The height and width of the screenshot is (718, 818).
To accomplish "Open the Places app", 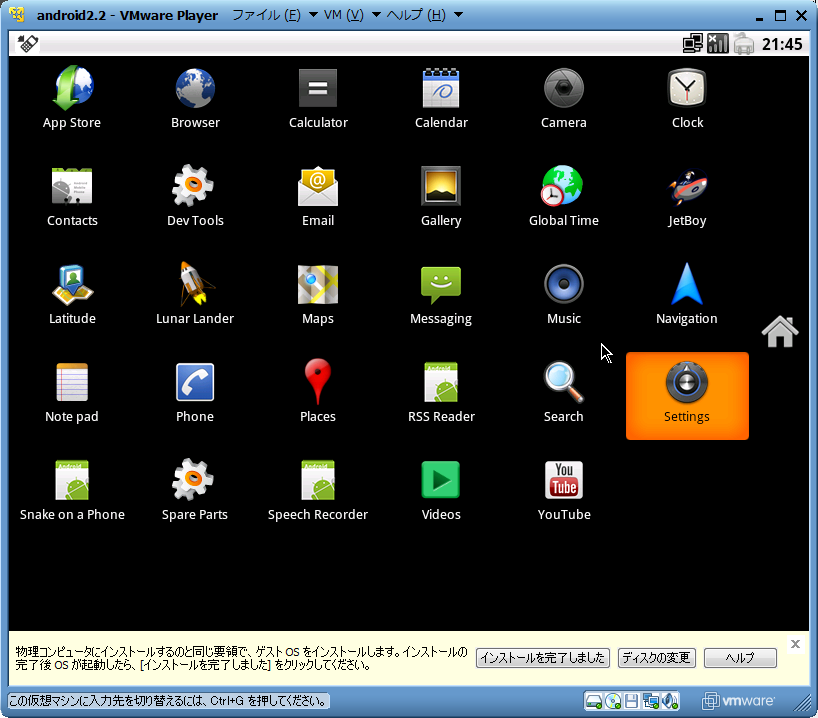I will point(318,392).
